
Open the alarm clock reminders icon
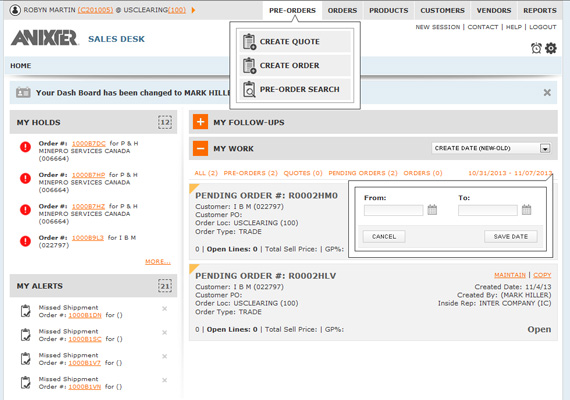536,48
